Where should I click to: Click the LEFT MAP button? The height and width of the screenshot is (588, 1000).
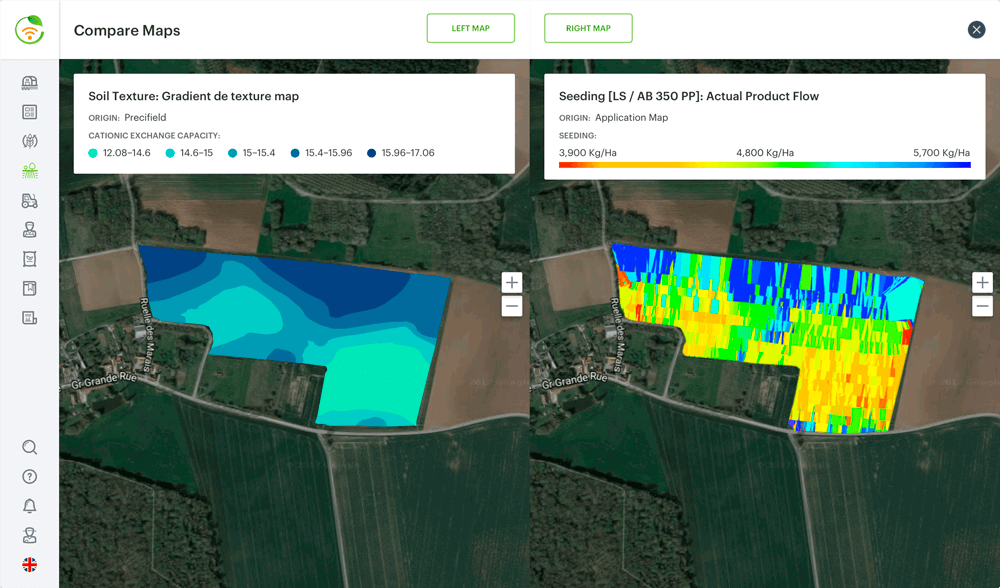click(x=470, y=28)
